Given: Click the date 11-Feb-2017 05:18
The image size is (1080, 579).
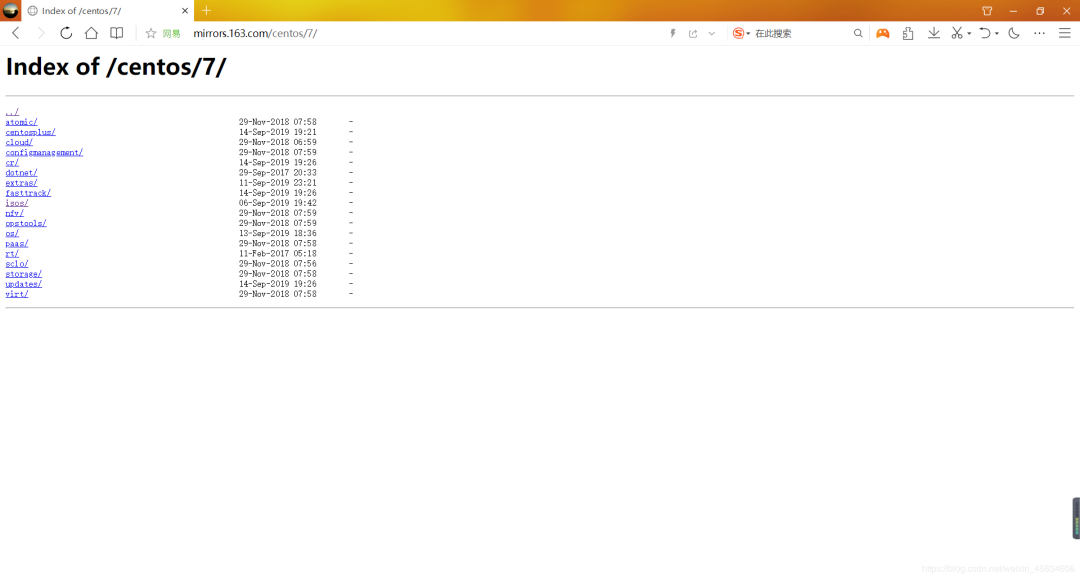Looking at the screenshot, I should (x=278, y=253).
